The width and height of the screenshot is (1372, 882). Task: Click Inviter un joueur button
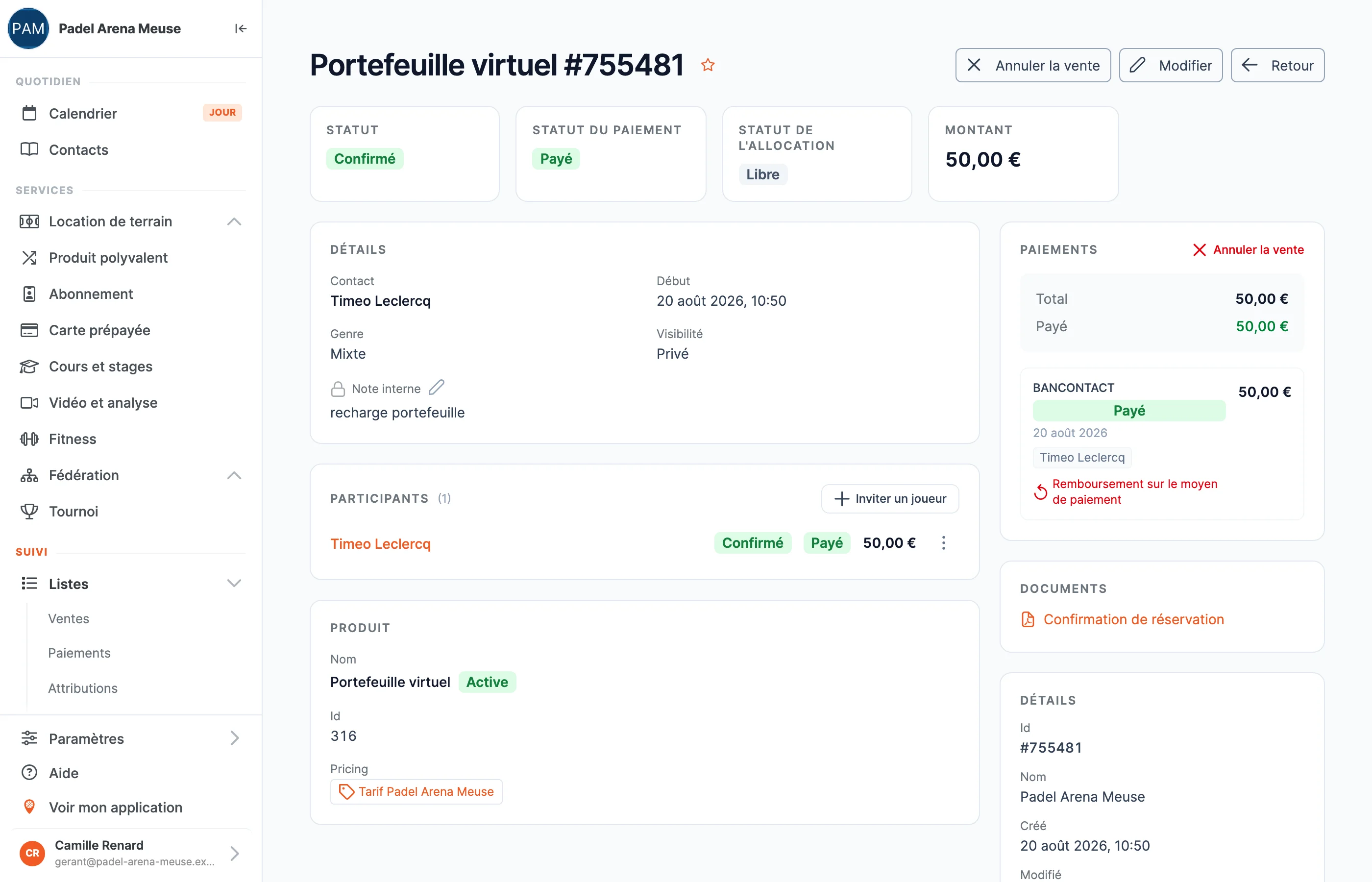tap(890, 499)
